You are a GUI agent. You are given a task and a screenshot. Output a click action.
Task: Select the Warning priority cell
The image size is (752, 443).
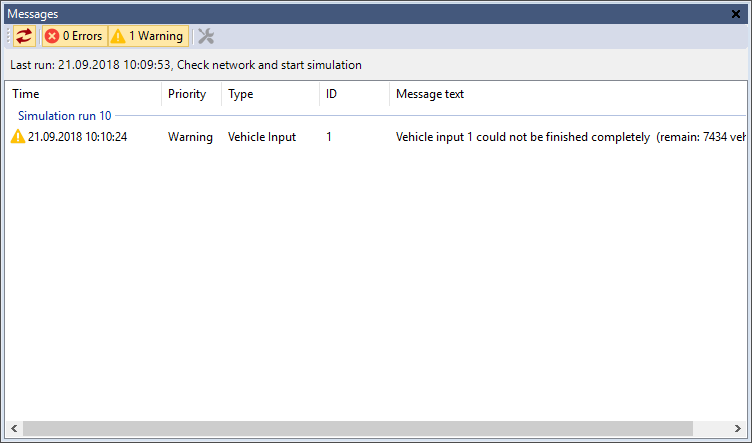pyautogui.click(x=190, y=137)
